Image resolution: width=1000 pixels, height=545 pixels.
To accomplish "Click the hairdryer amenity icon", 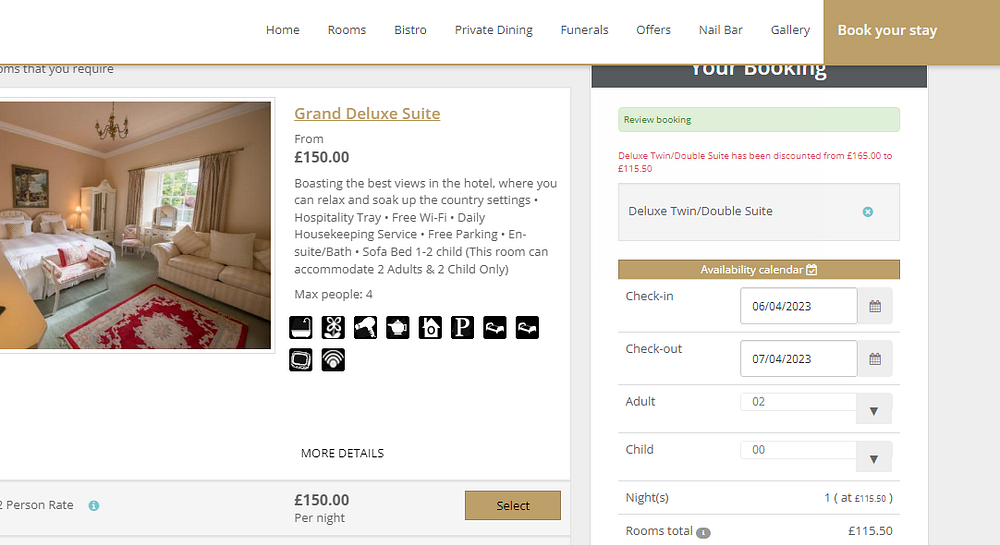I will [x=365, y=327].
